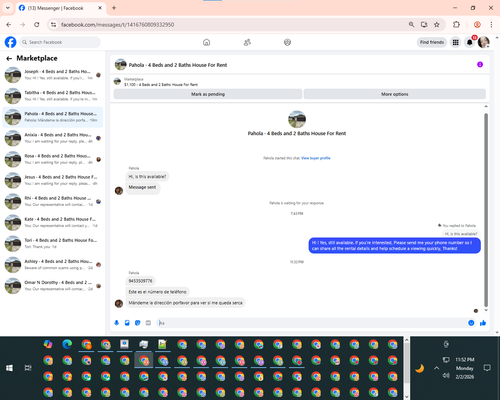Bookmark this page with the star icon
Screen dimensions: 500x400
click(437, 24)
